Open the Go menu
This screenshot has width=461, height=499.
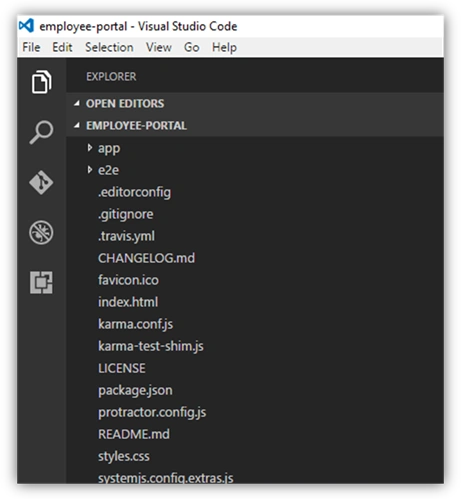click(192, 47)
